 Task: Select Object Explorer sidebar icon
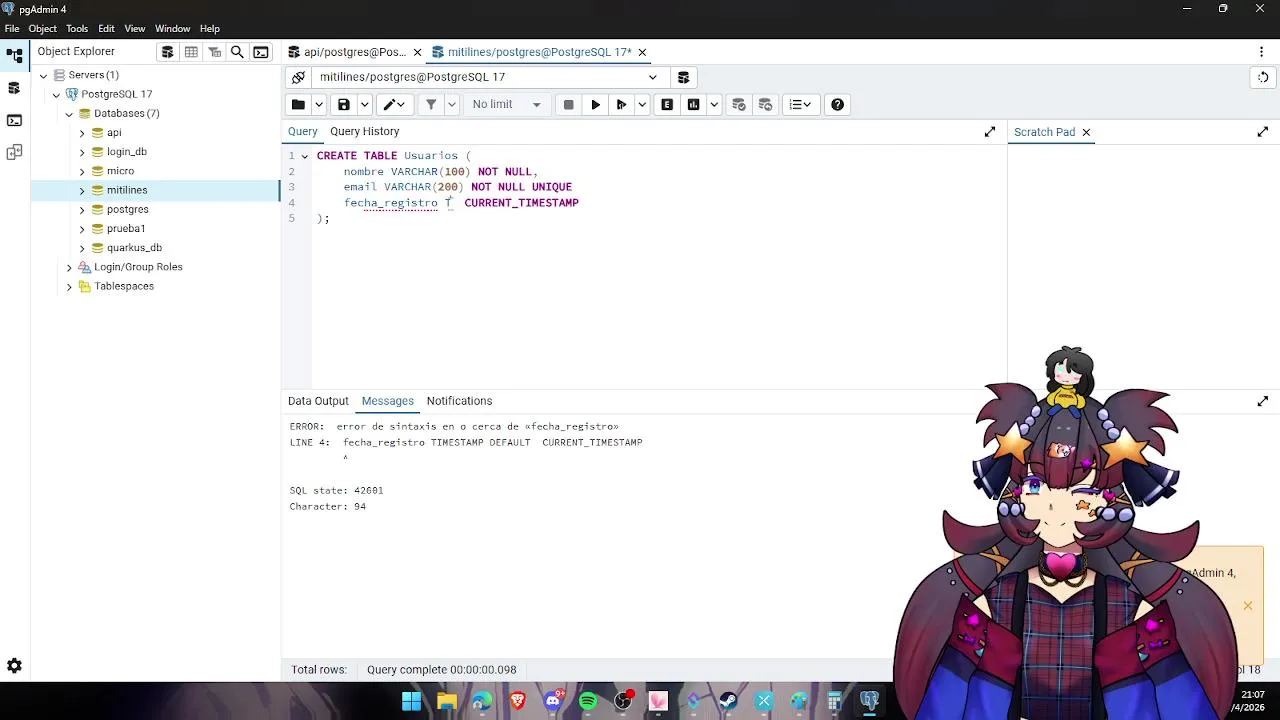(14, 56)
